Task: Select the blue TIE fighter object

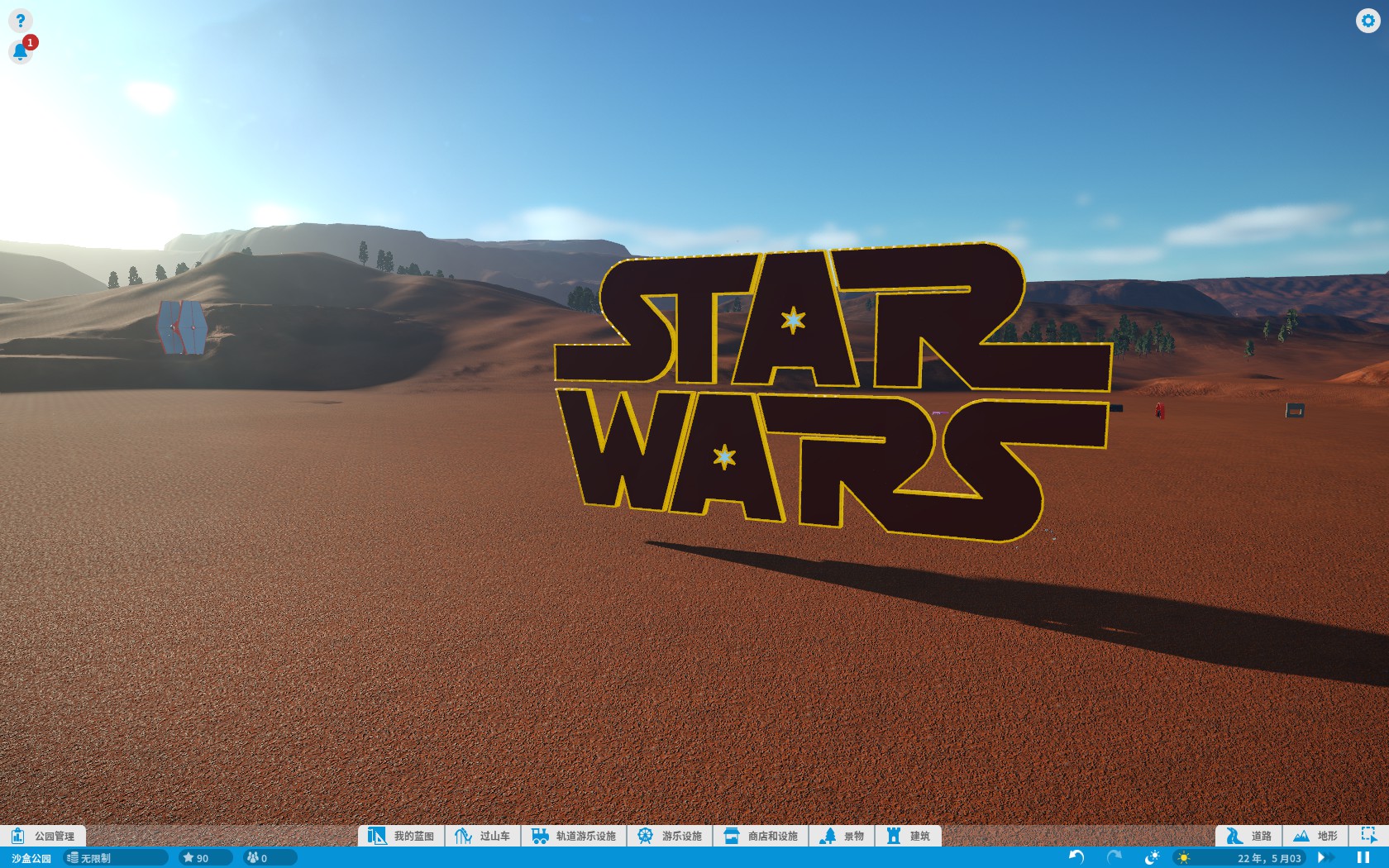Action: pos(182,327)
